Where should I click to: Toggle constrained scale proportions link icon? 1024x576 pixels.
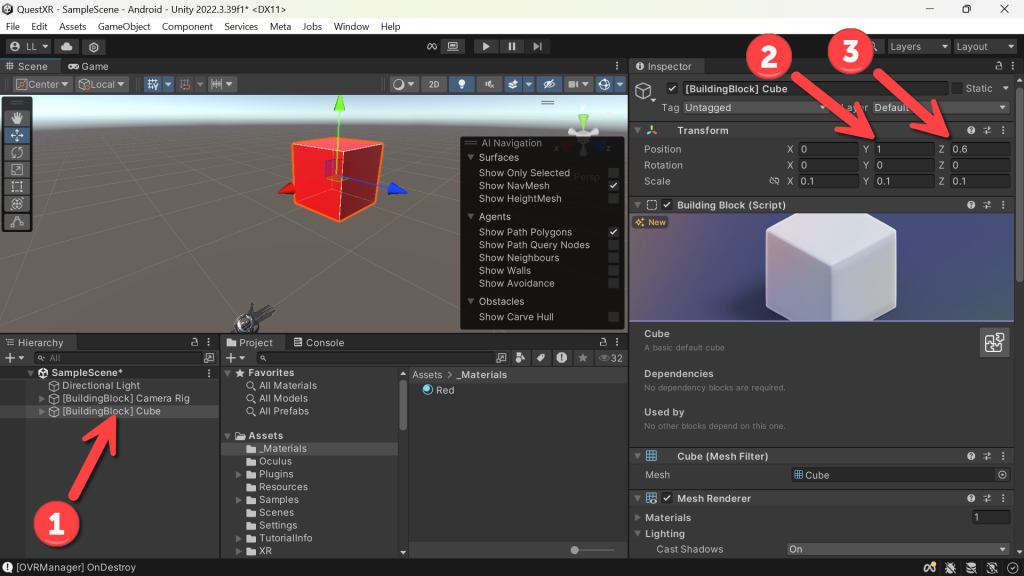[775, 181]
